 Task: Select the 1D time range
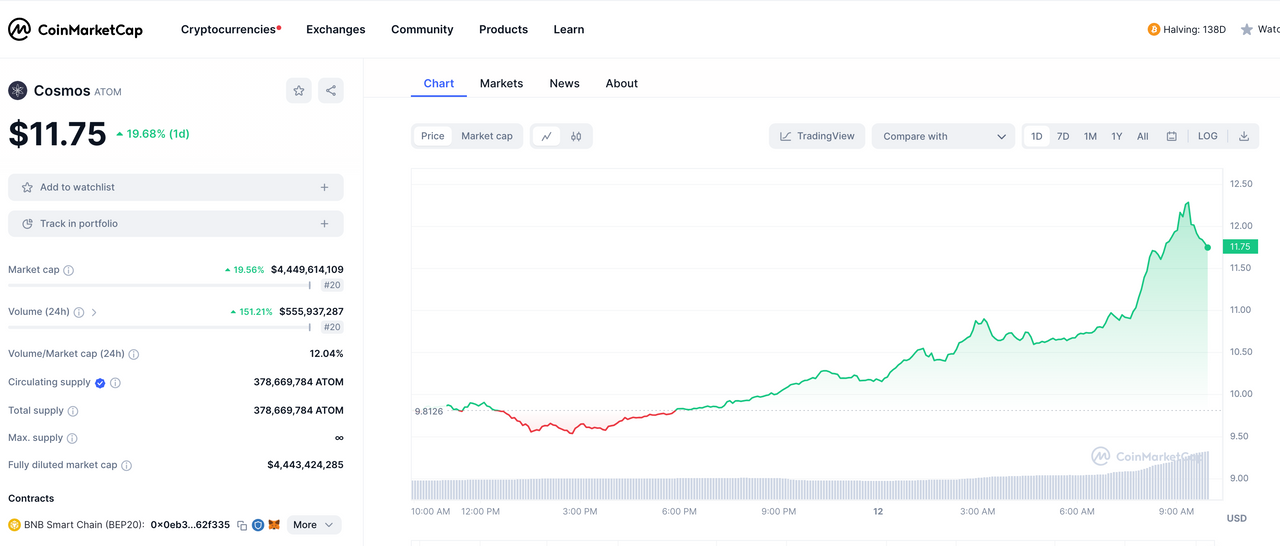1037,136
